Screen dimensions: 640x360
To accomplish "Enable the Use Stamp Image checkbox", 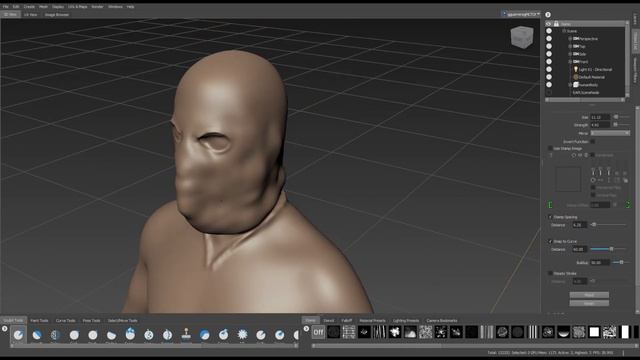I will tap(550, 149).
